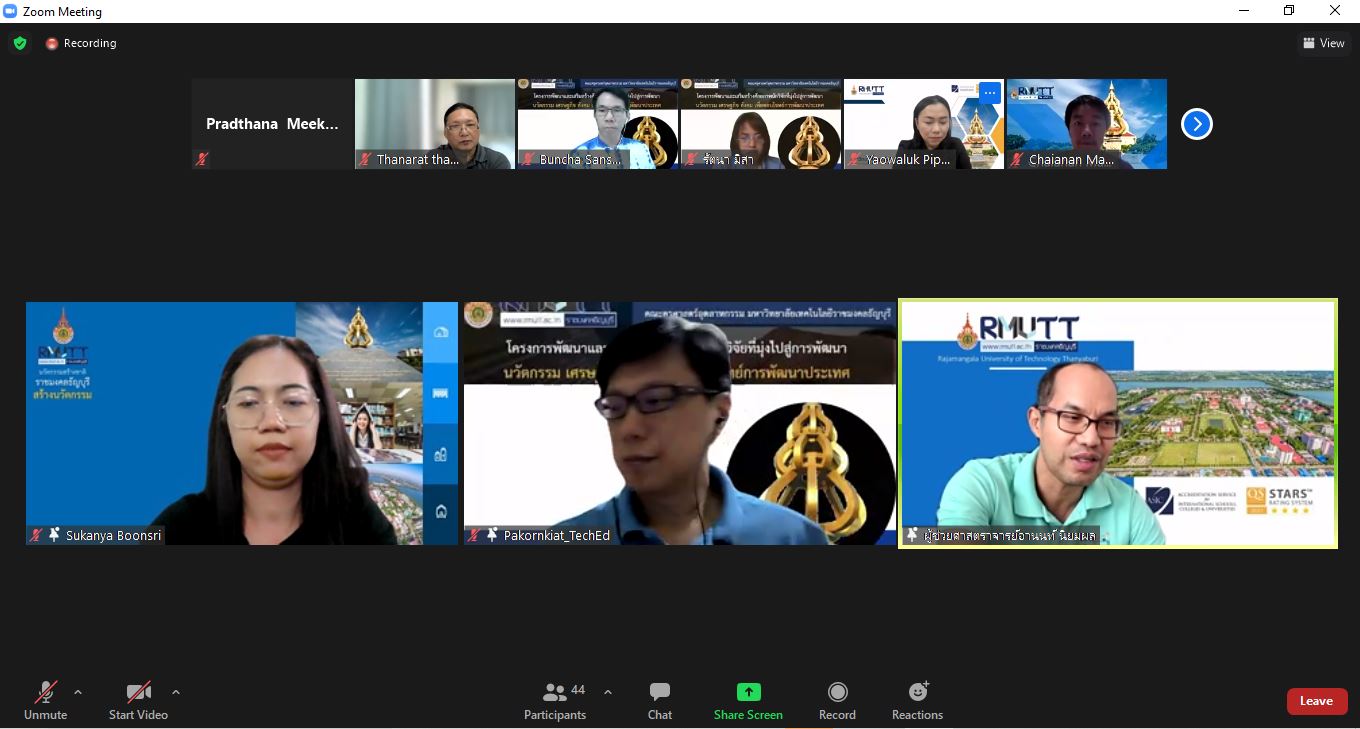The width and height of the screenshot is (1360, 729).
Task: Start recording with Record button
Action: (x=837, y=701)
